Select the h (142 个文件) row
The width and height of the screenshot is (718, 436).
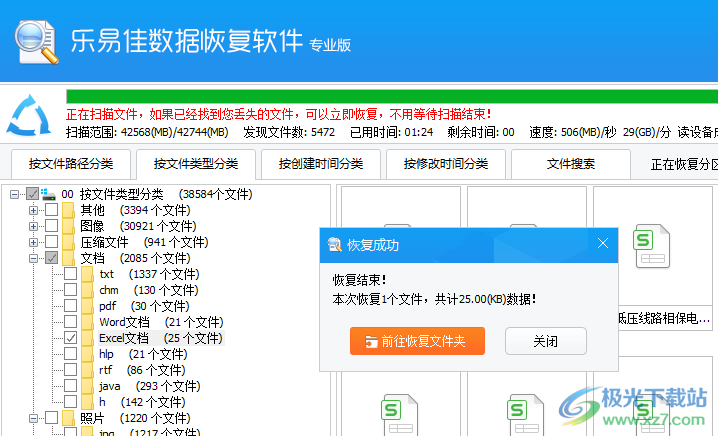[x=142, y=402]
